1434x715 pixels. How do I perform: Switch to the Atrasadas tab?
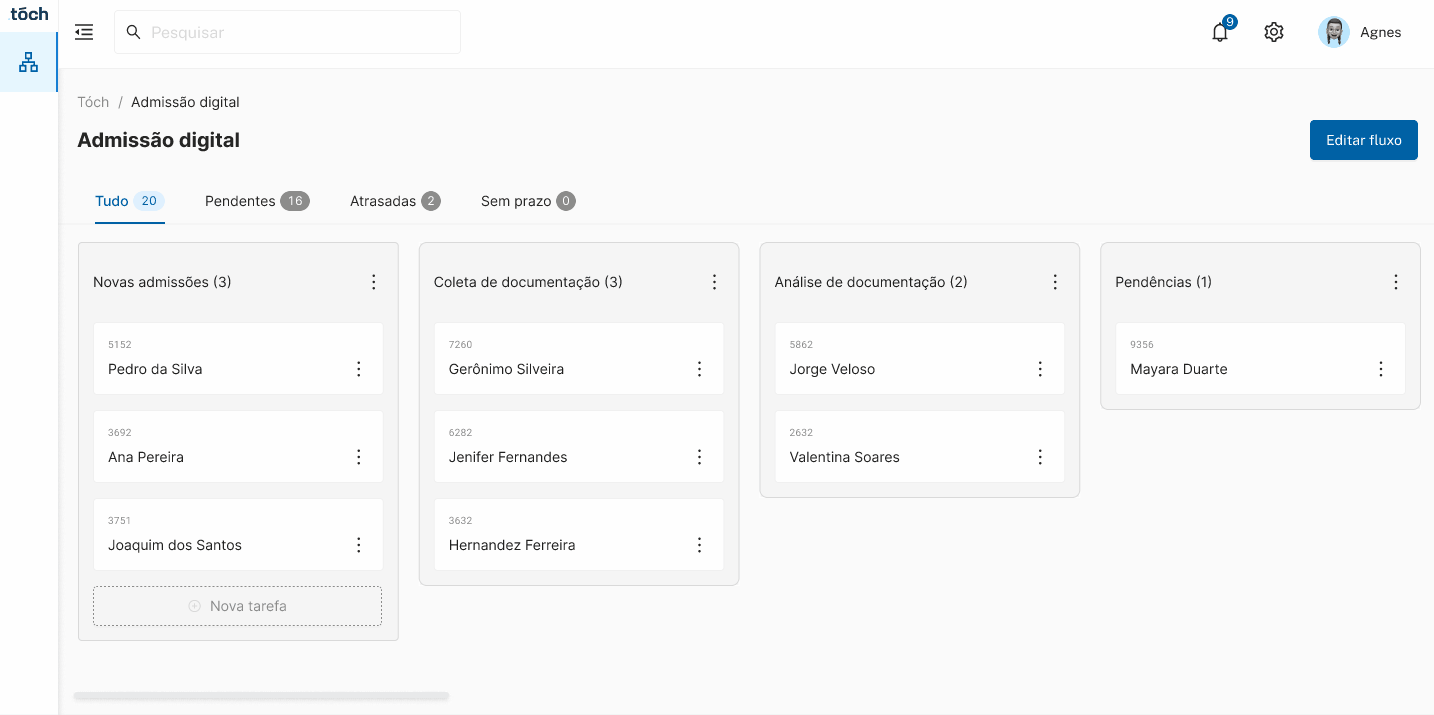[395, 201]
